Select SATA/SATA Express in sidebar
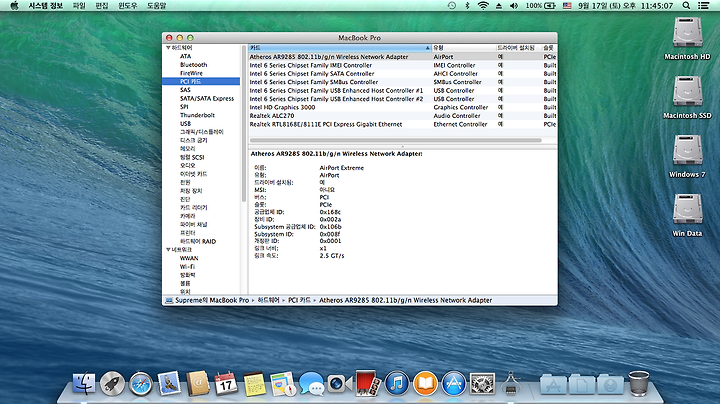The image size is (720, 404). (207, 98)
